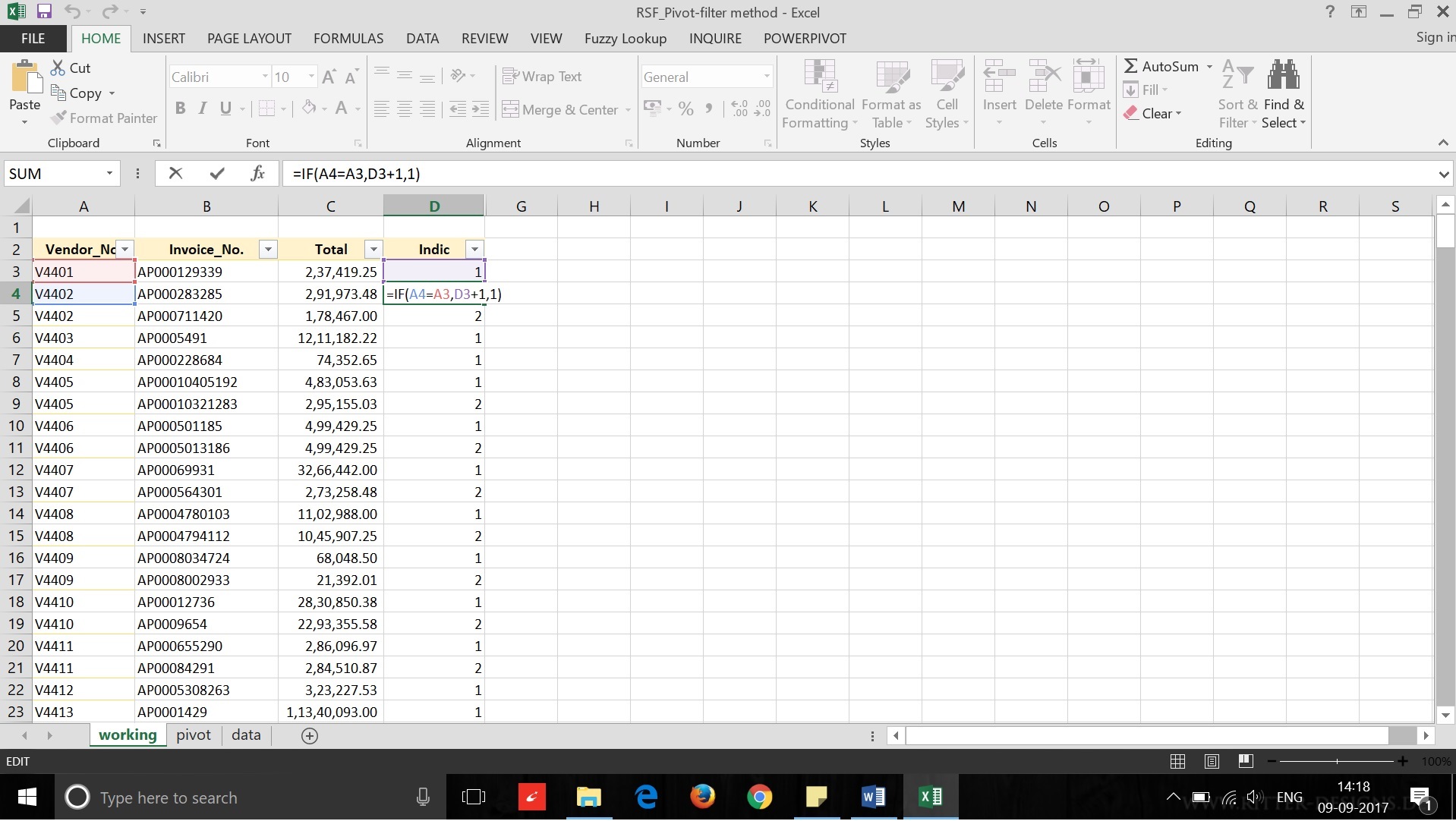Screen dimensions: 1456x821
Task: Activate the Format Painter brush
Action: coord(104,118)
